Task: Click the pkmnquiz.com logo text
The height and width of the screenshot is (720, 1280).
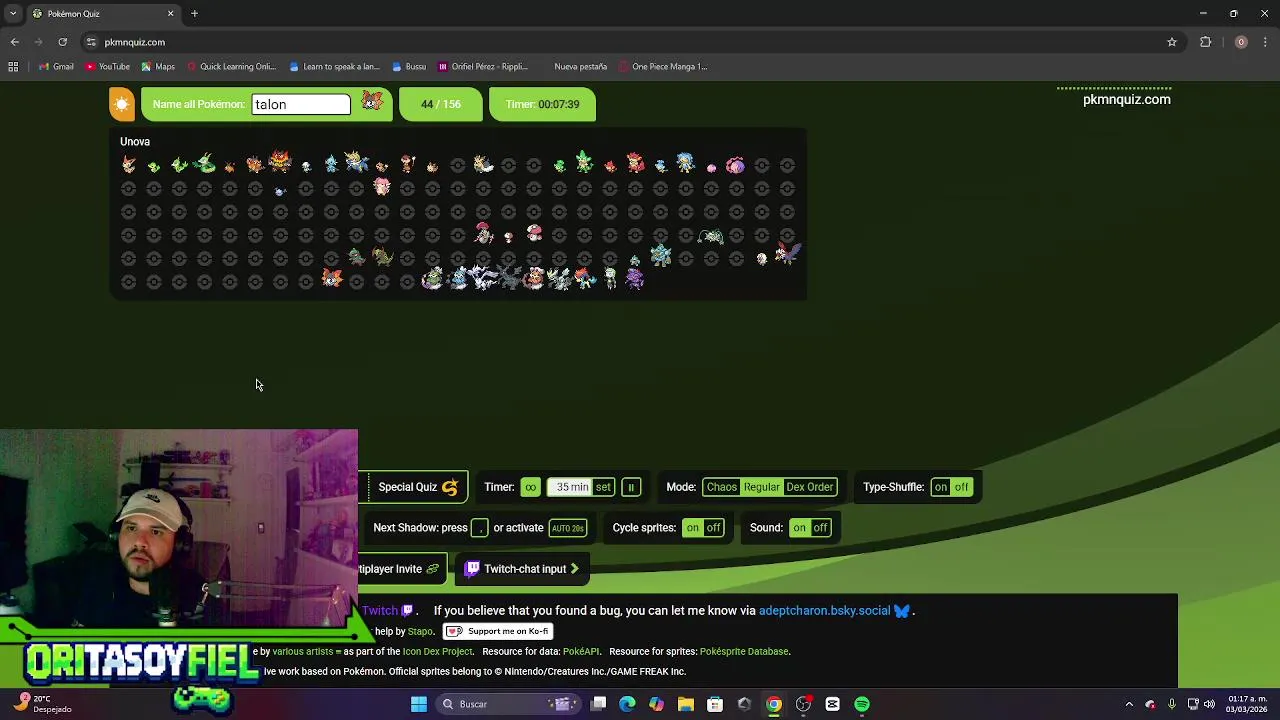Action: tap(1126, 99)
